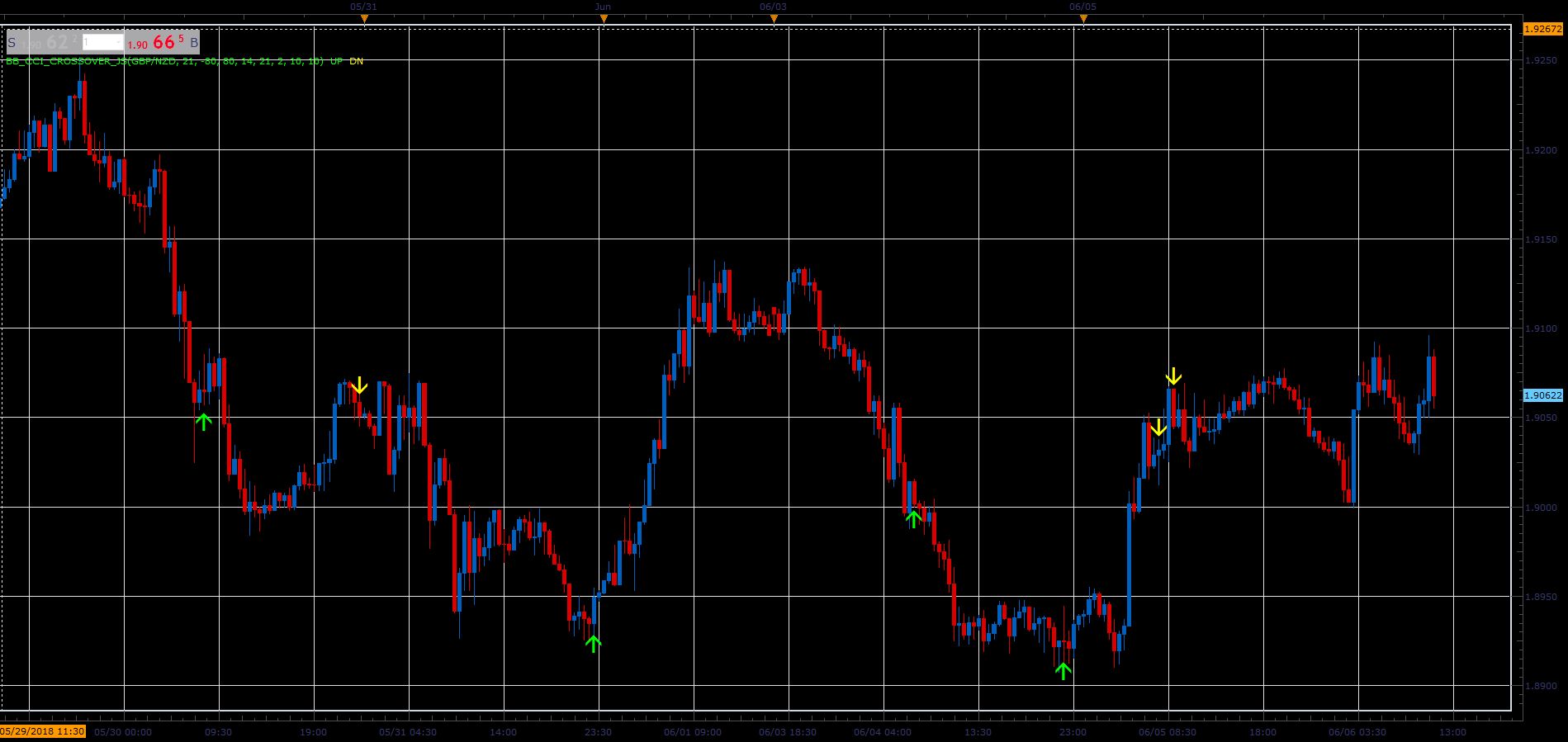Click the 1.8900 price axis label

point(1541,686)
